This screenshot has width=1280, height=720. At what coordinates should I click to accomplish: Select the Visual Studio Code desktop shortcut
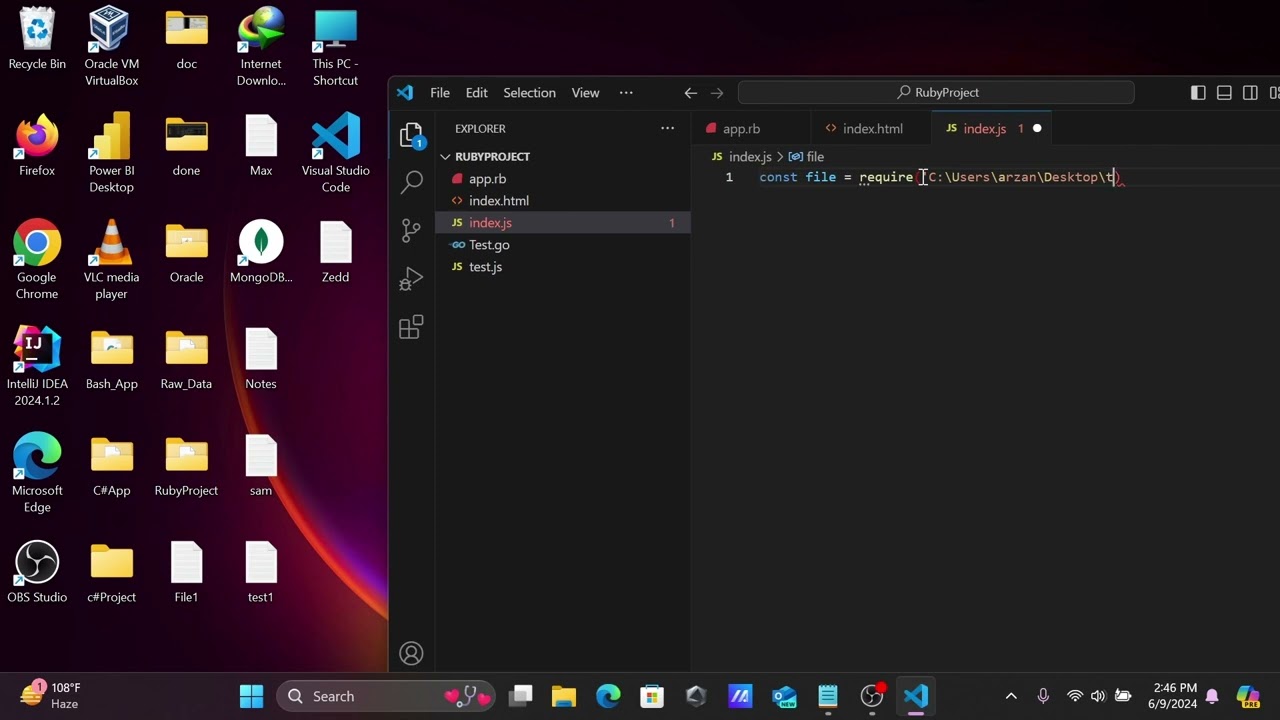335,154
